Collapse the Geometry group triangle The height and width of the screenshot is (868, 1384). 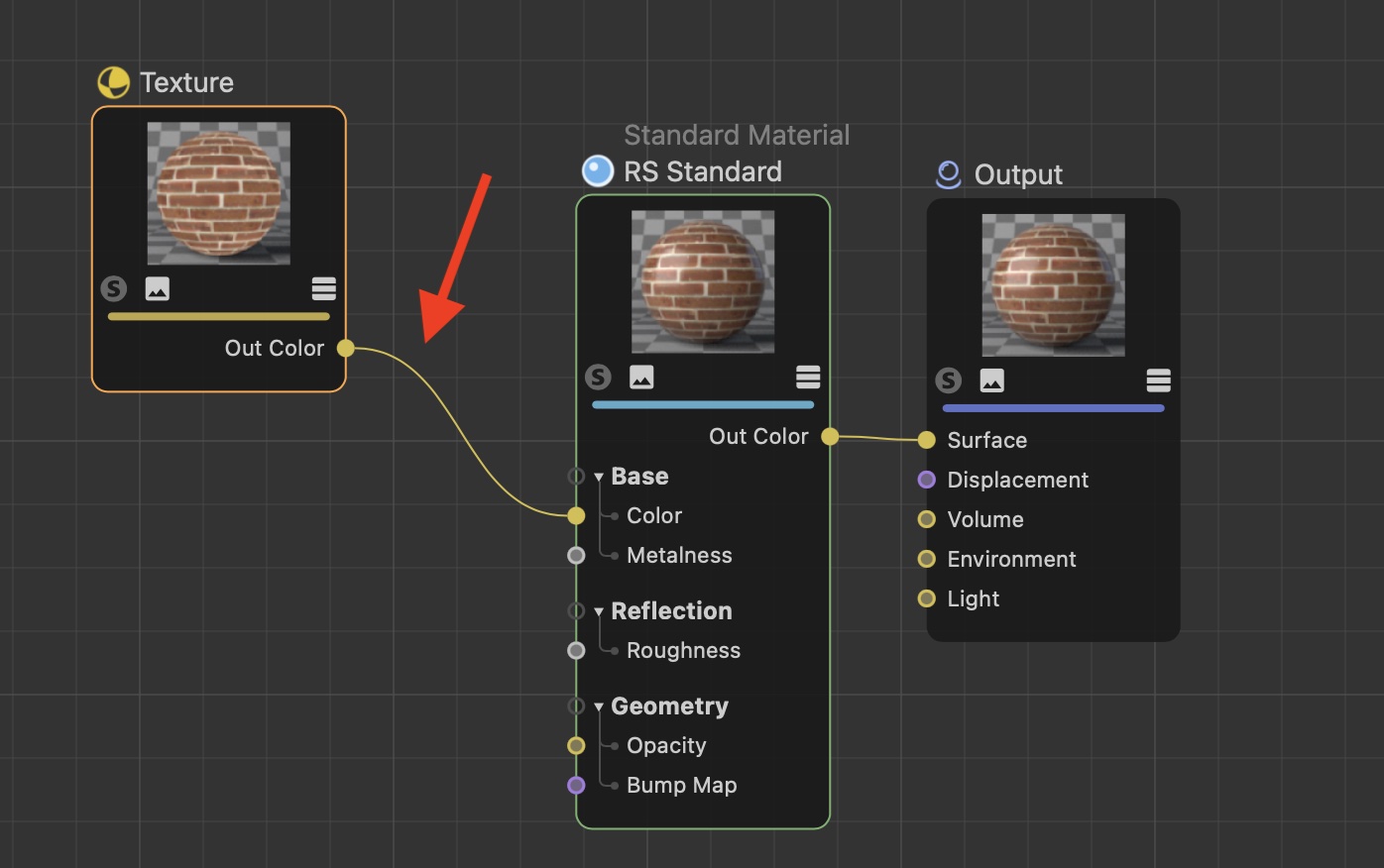[x=599, y=707]
